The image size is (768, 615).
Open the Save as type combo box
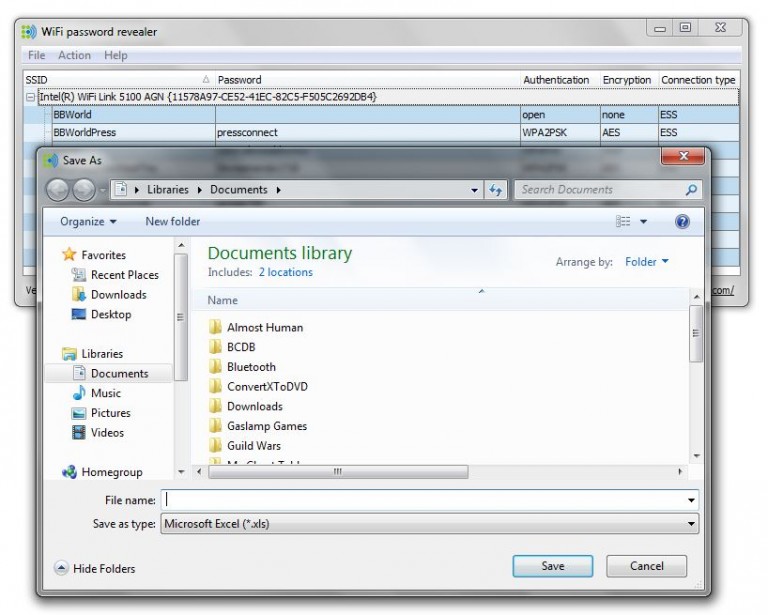[x=430, y=524]
